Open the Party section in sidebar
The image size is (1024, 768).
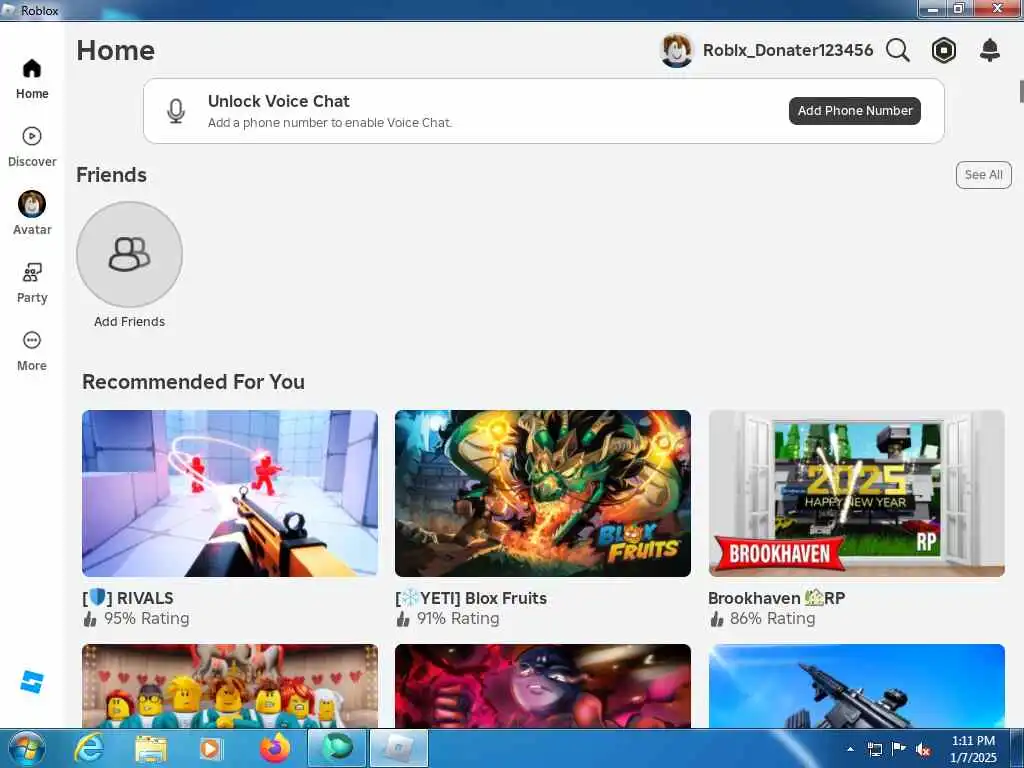[32, 283]
